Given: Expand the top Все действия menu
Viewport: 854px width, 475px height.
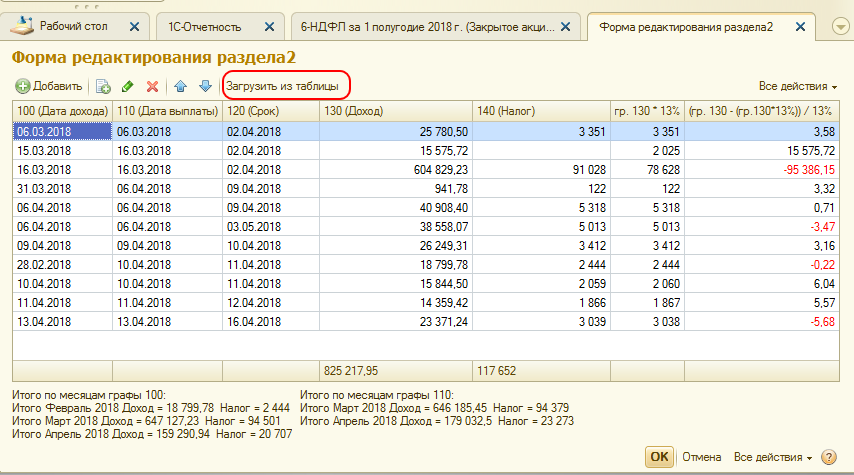Looking at the screenshot, I should (x=797, y=87).
